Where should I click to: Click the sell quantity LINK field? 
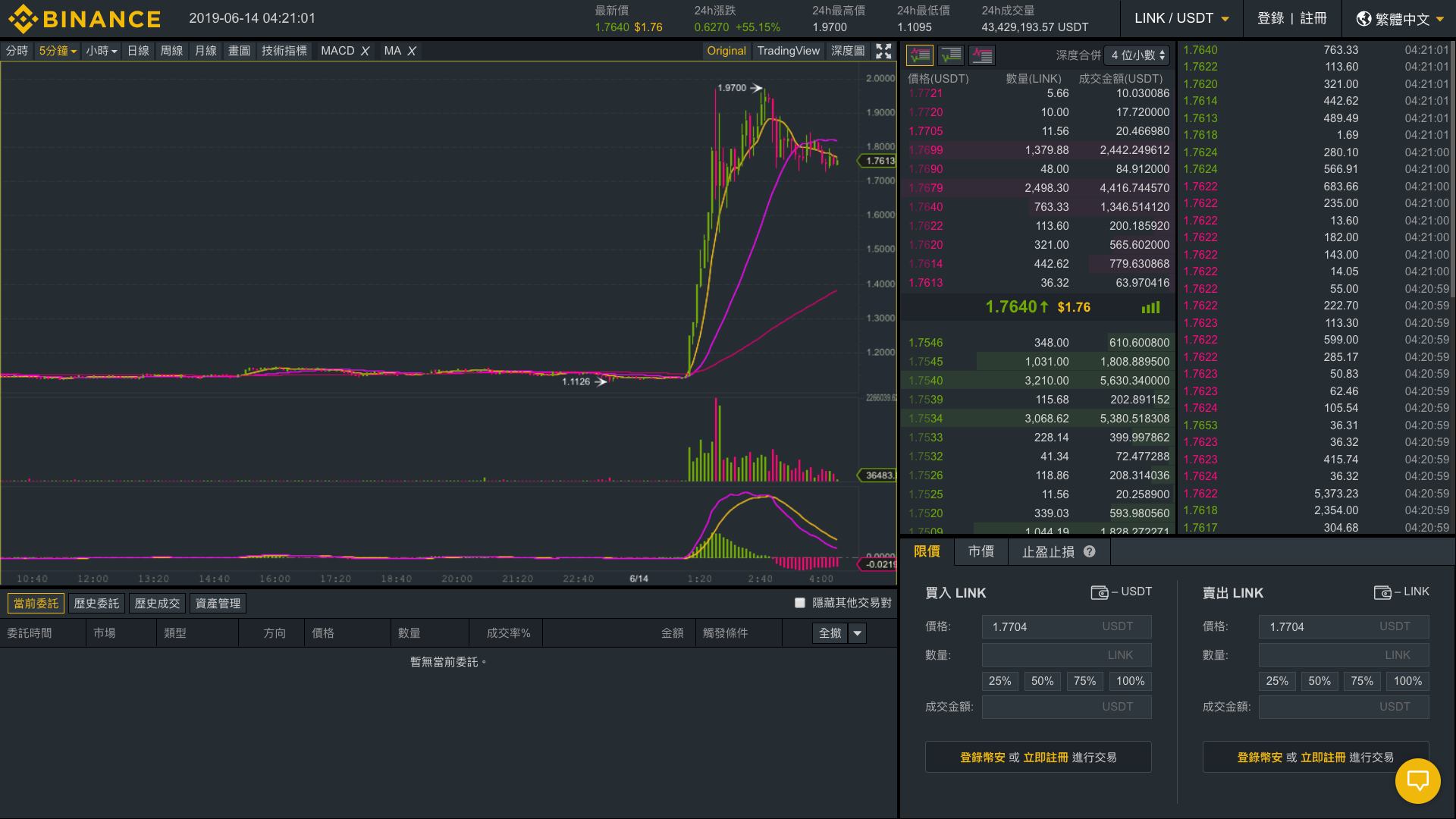(1345, 655)
